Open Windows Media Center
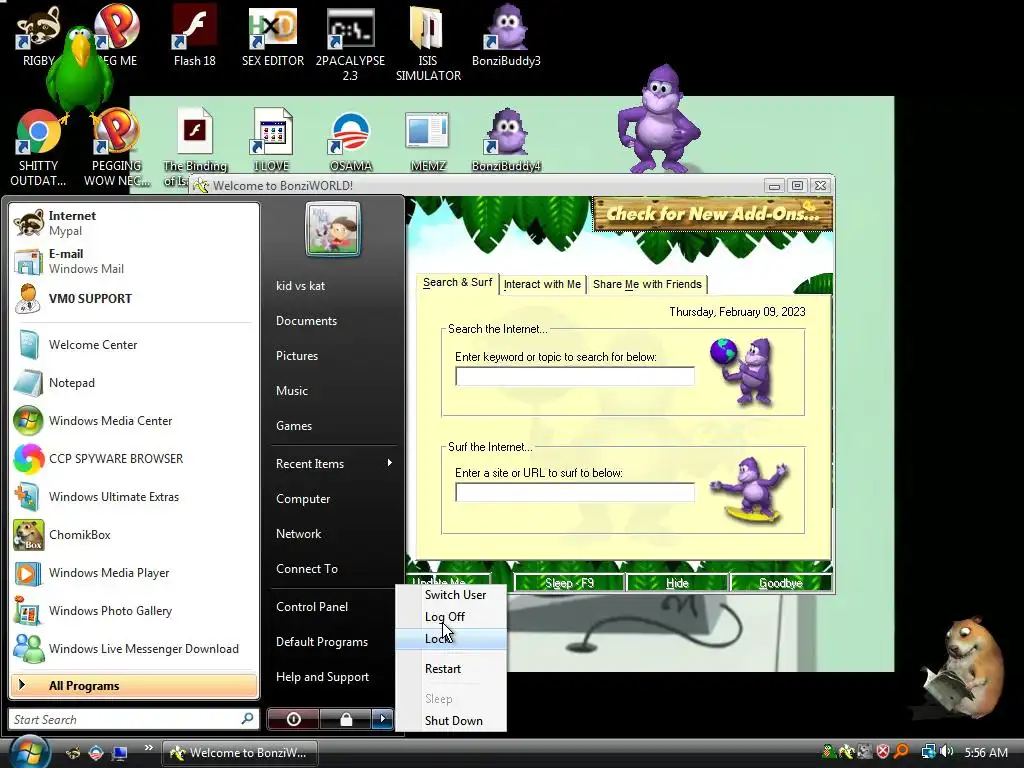This screenshot has height=768, width=1024. coord(134,421)
